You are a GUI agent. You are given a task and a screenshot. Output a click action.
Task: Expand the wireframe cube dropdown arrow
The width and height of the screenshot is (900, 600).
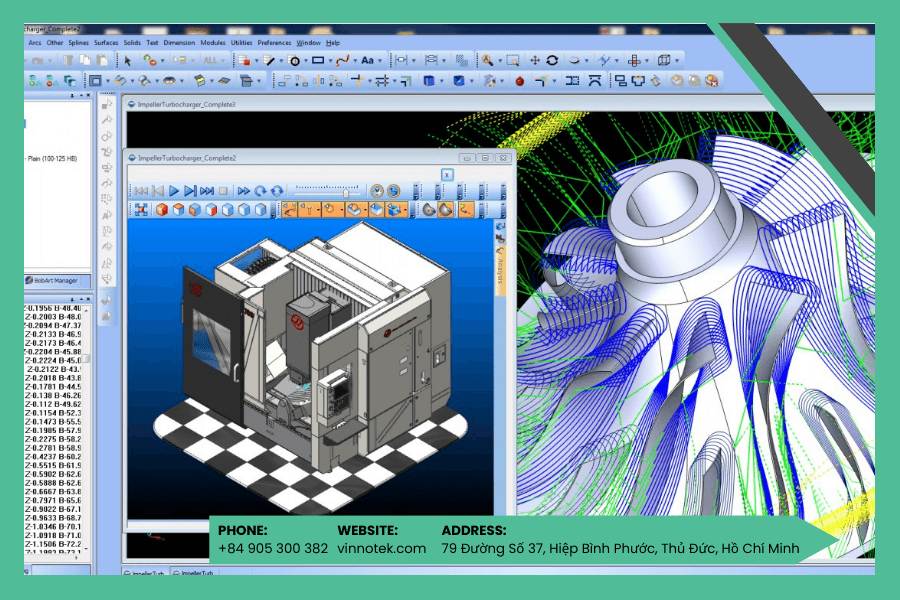coord(677,61)
